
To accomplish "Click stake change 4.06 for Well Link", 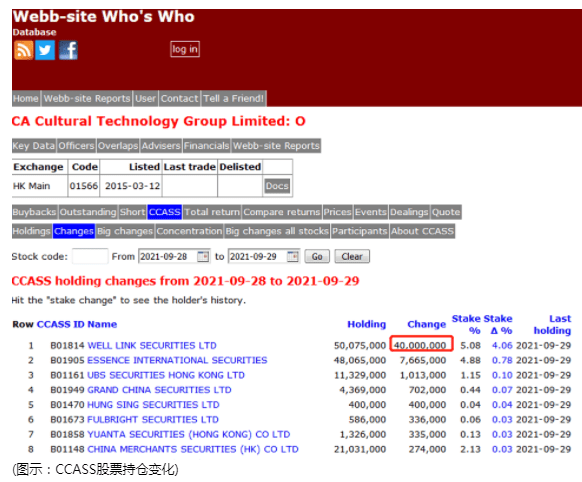I will click(502, 346).
